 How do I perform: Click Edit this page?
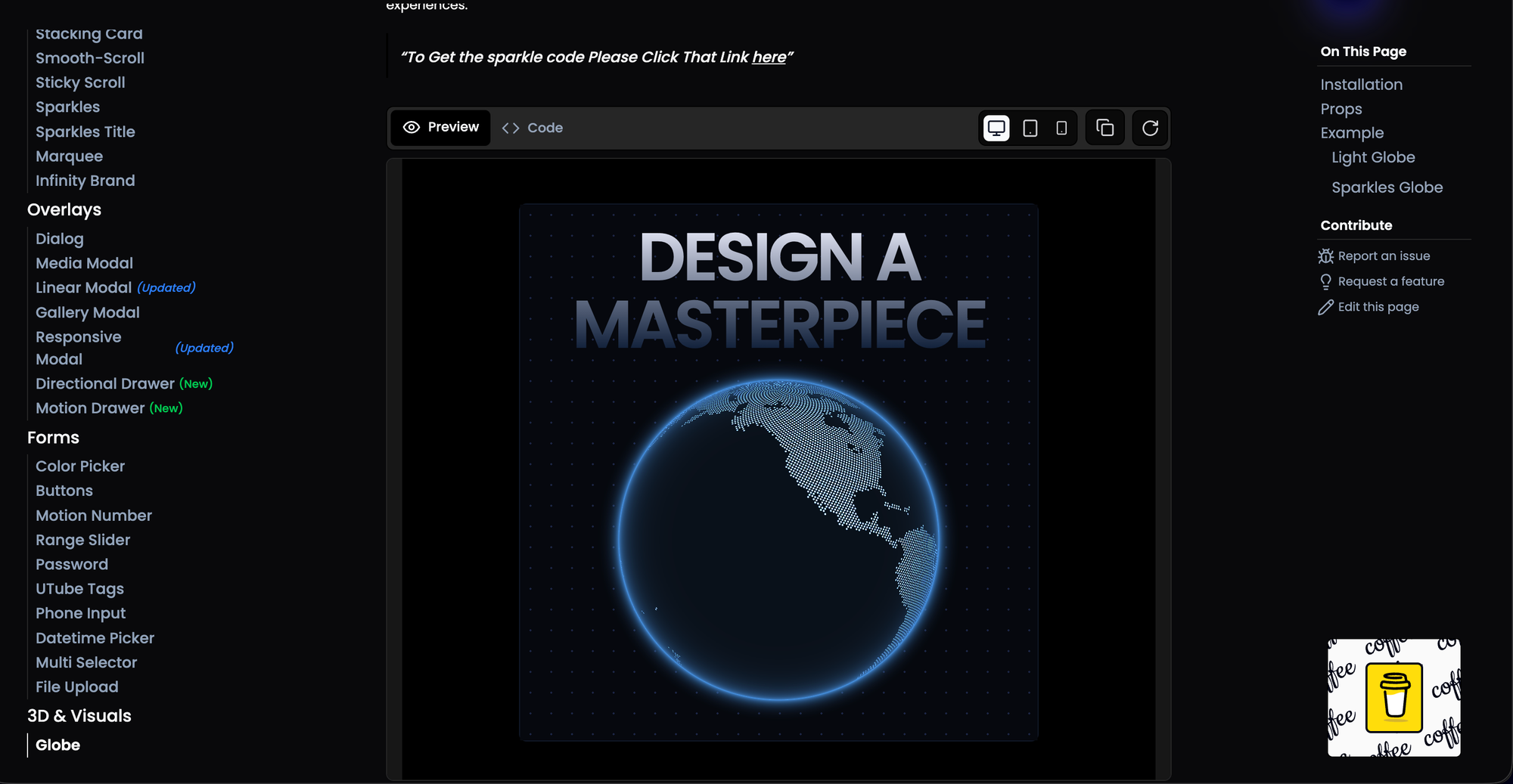pyautogui.click(x=1377, y=306)
